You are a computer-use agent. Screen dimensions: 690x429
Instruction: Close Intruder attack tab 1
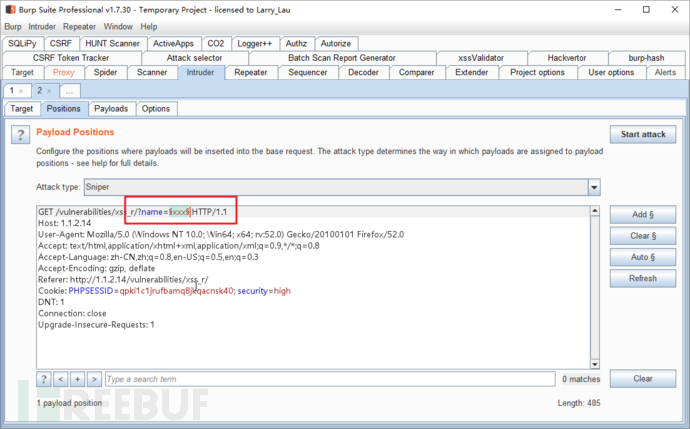(21, 91)
